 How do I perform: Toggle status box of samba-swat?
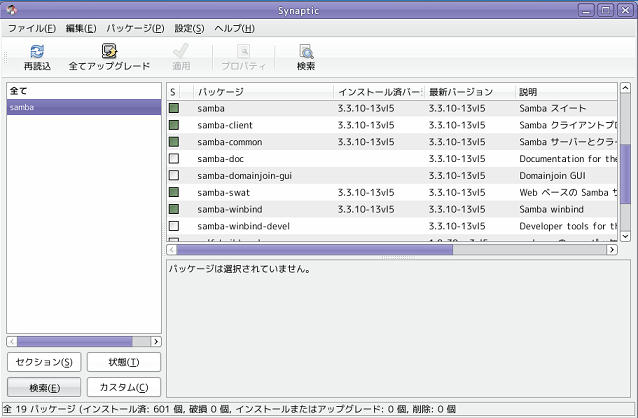click(174, 192)
